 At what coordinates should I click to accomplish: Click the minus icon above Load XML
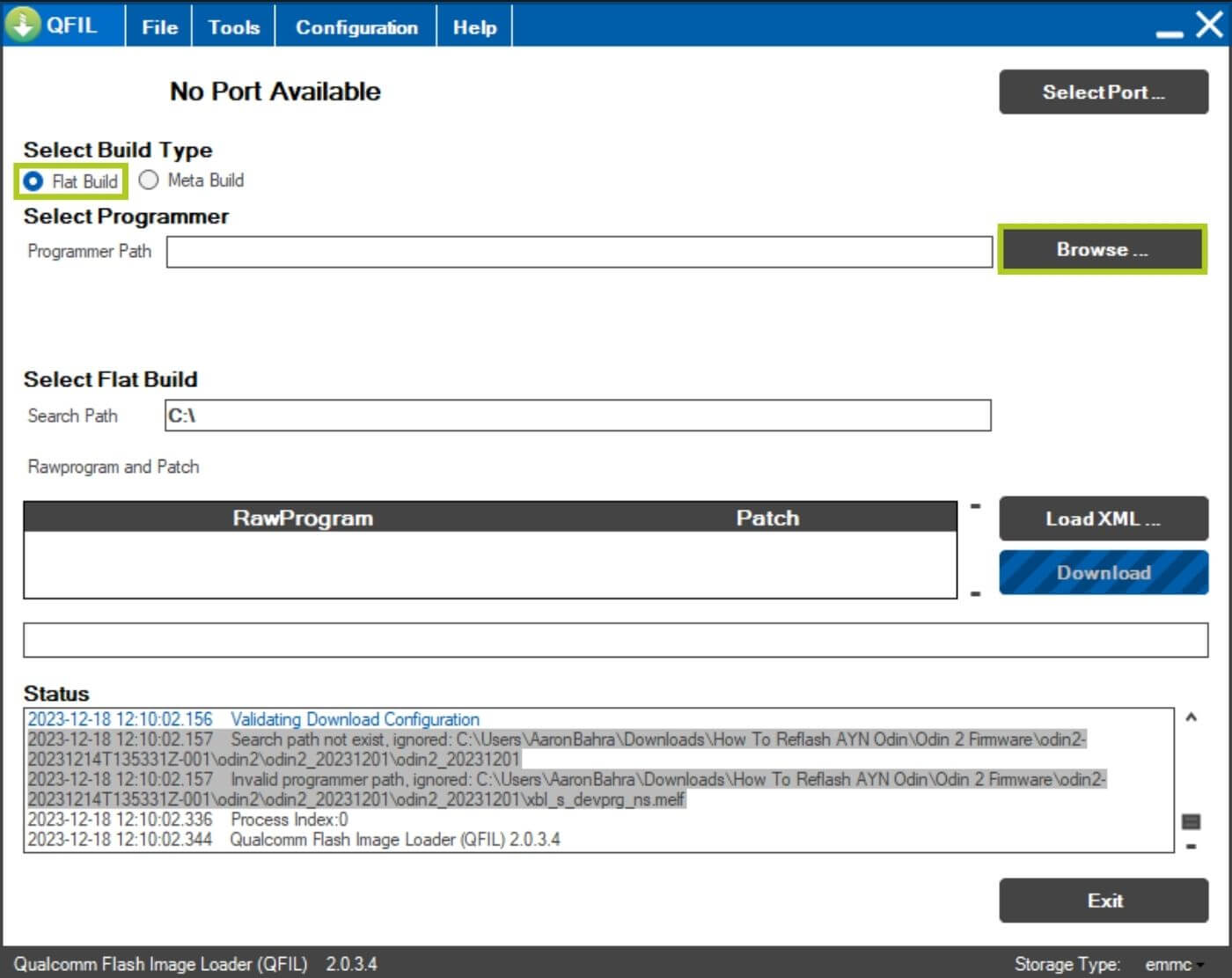(x=975, y=506)
